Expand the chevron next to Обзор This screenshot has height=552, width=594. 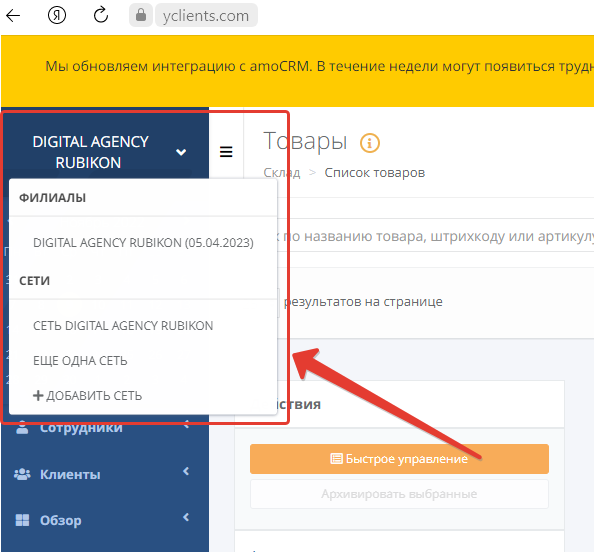click(186, 518)
